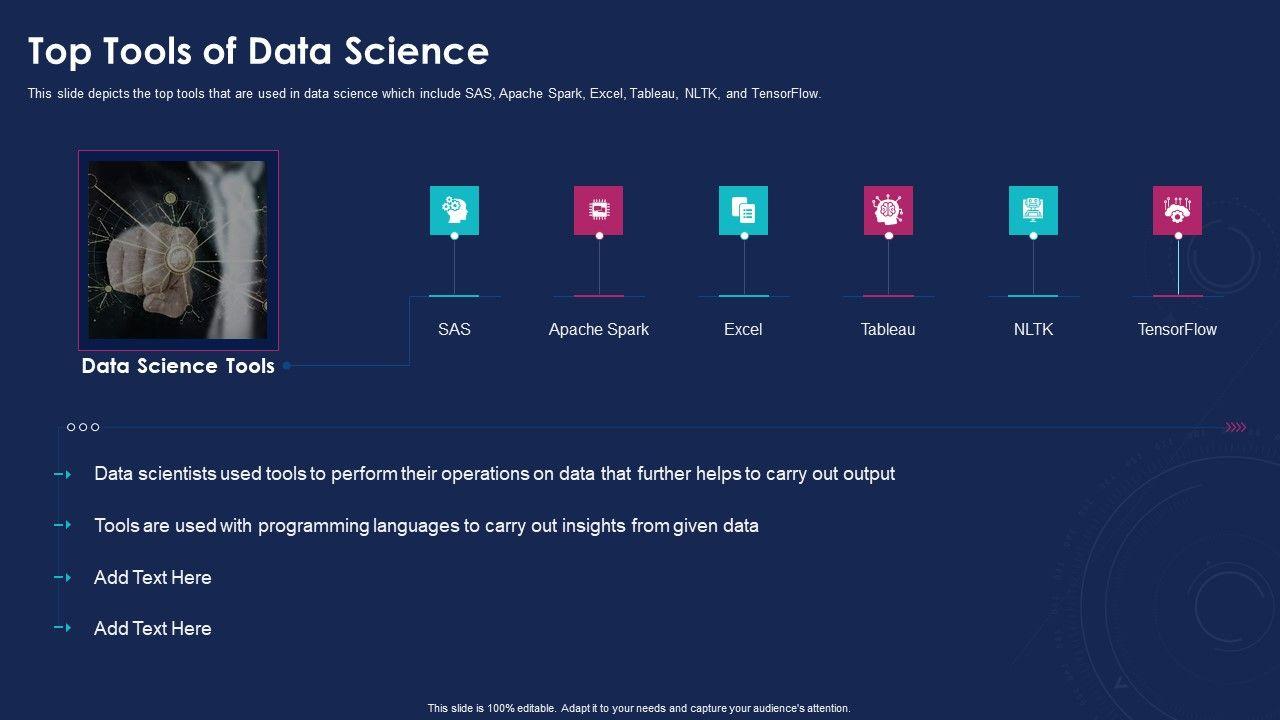Click the Data Science Tools heading

pos(178,366)
